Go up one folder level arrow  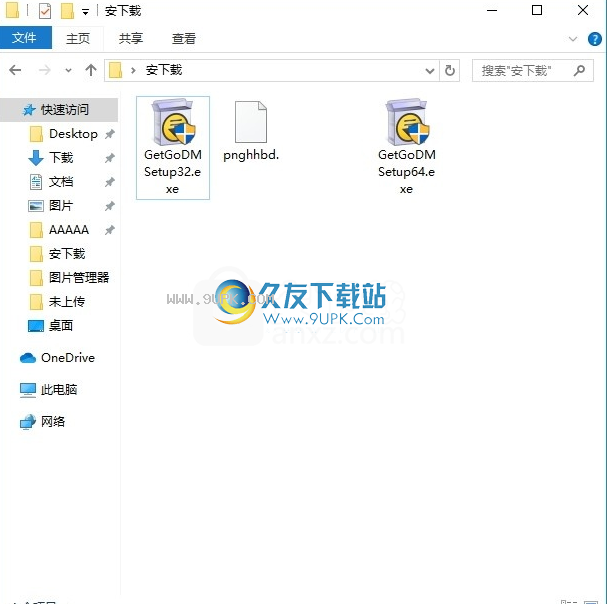pyautogui.click(x=91, y=70)
